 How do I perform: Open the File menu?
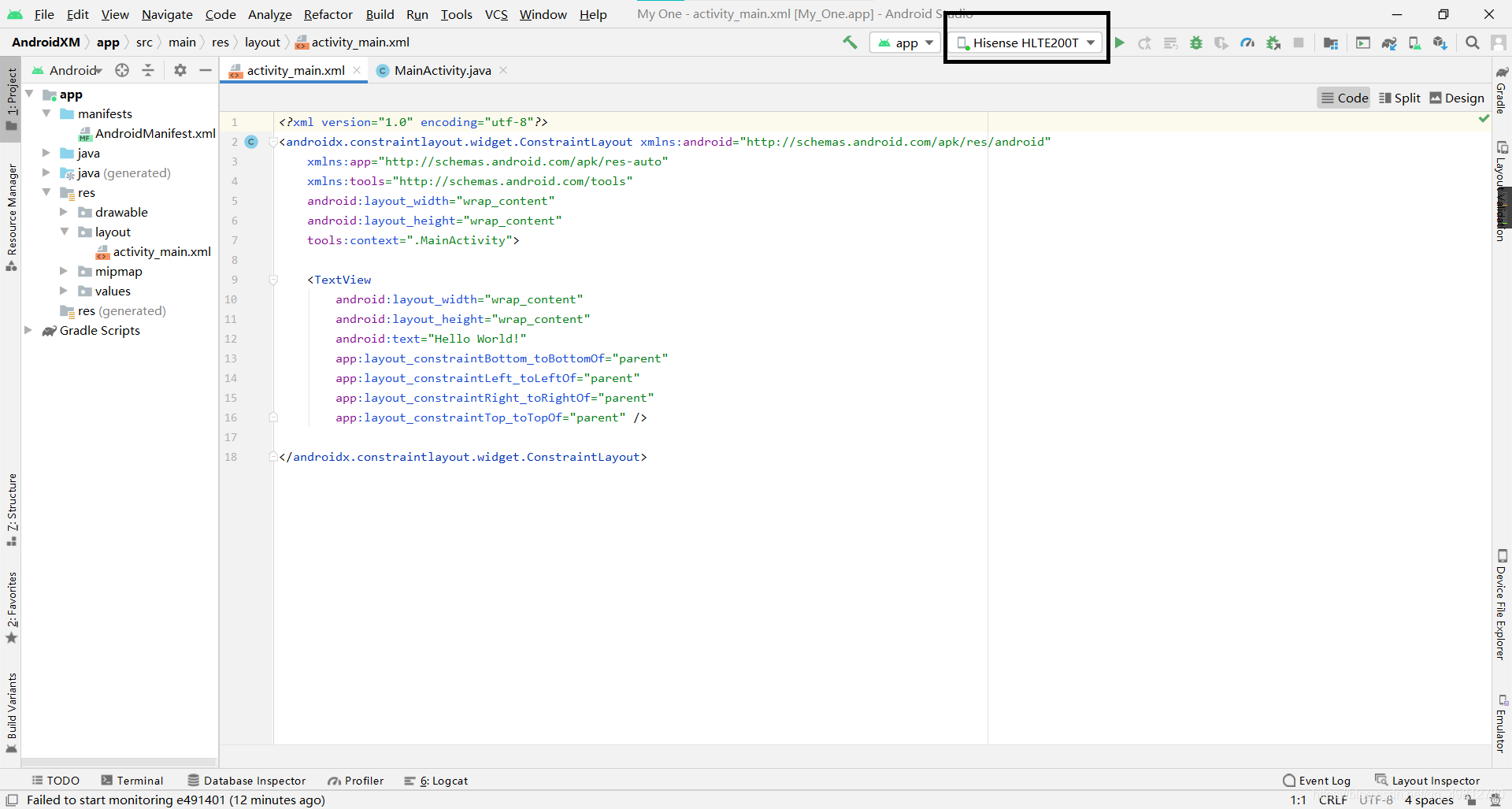44,14
